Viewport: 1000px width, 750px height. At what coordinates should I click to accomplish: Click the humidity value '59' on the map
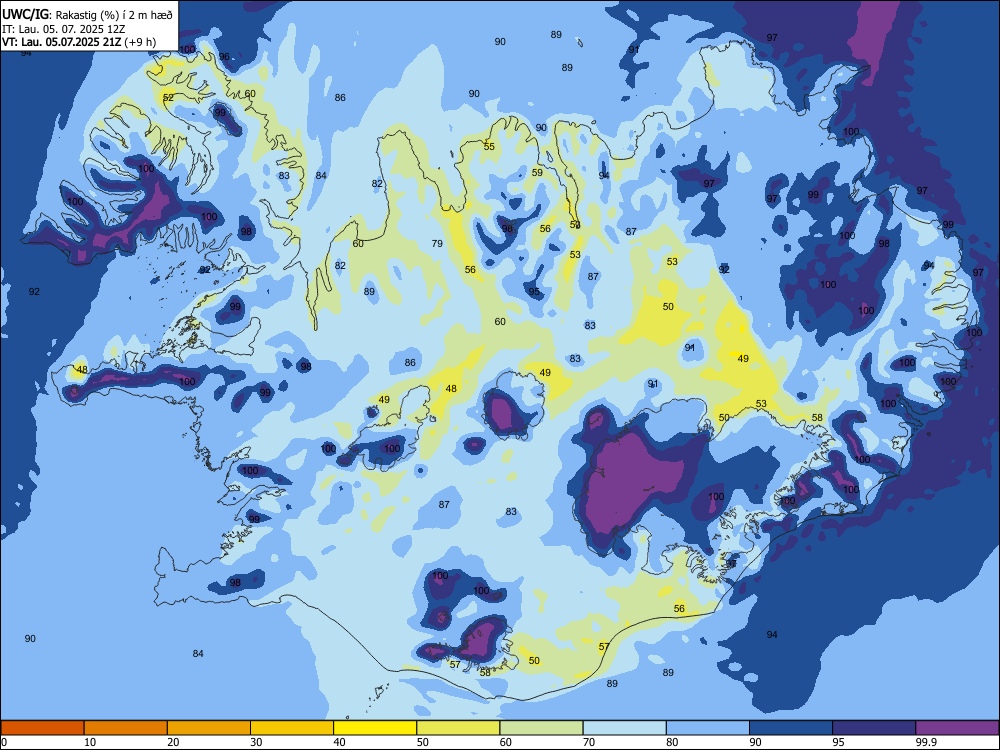537,173
